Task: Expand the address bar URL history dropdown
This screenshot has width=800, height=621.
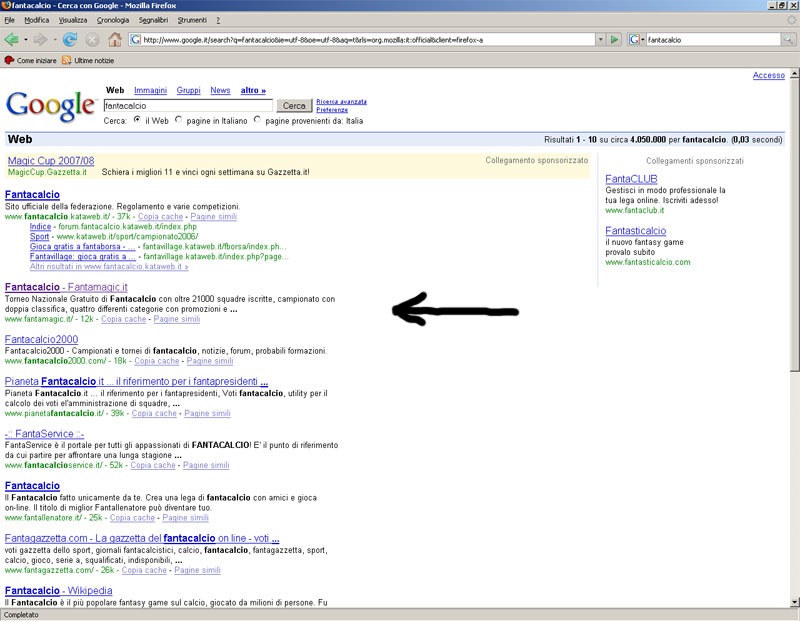Action: [601, 39]
